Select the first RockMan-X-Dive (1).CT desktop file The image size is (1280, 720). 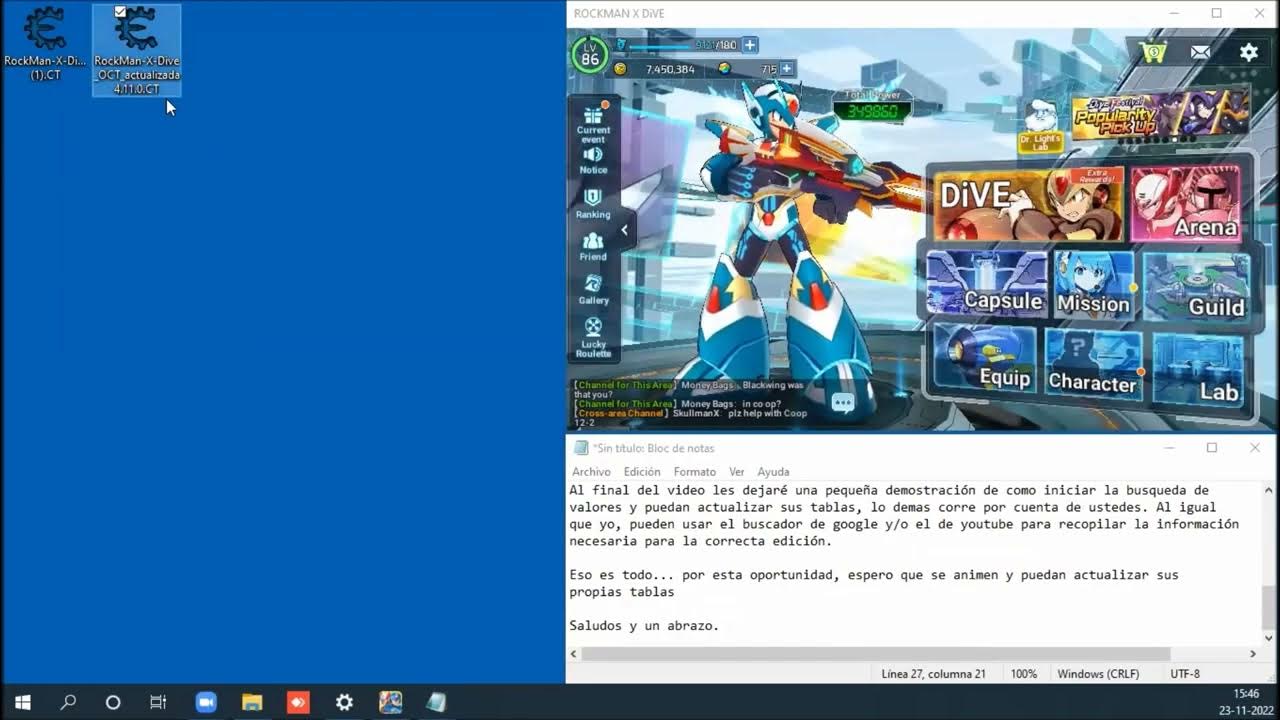tap(45, 43)
